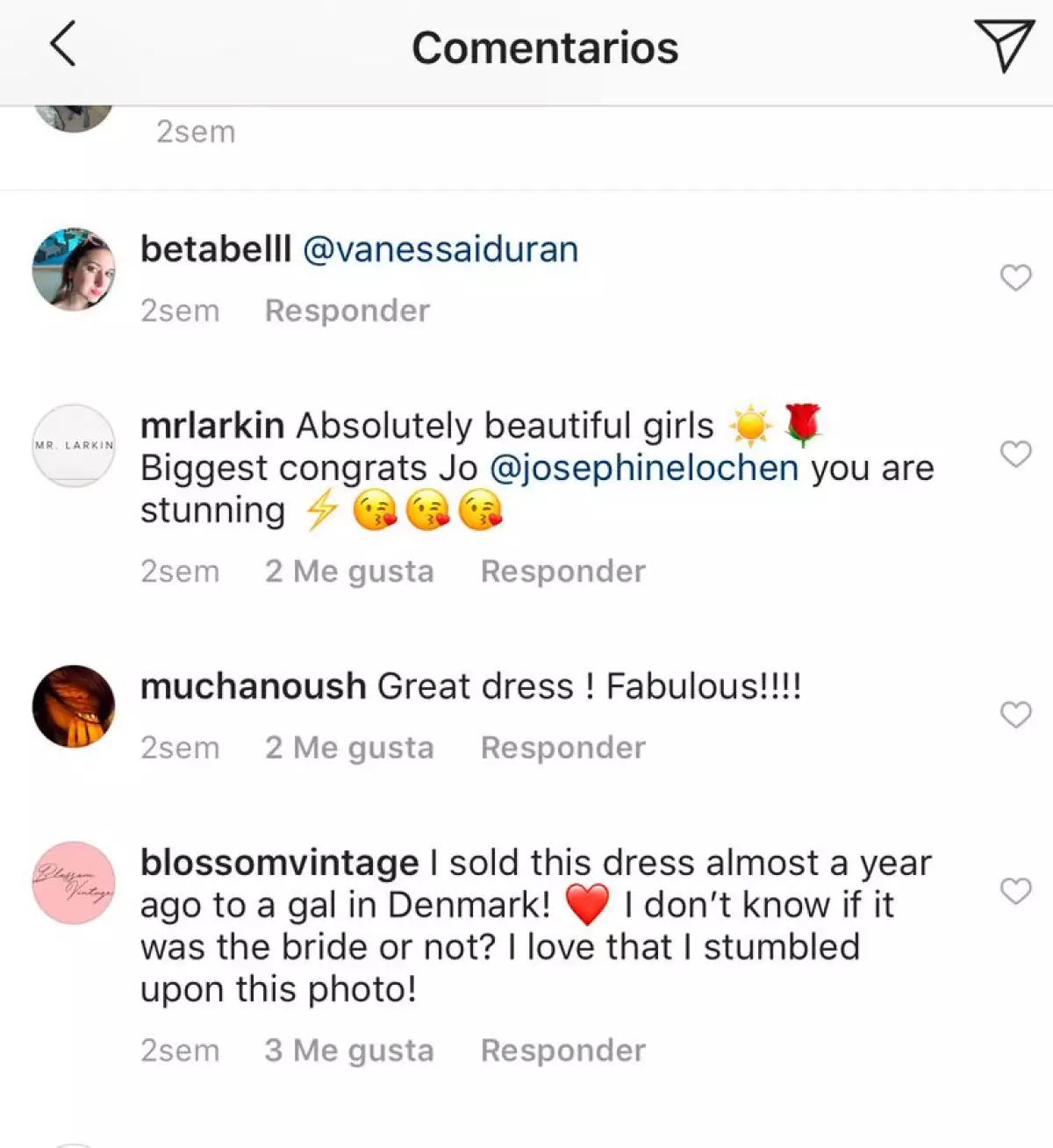Open the @josephinelochen mention
Viewport: 1053px width, 1148px height.
(644, 468)
